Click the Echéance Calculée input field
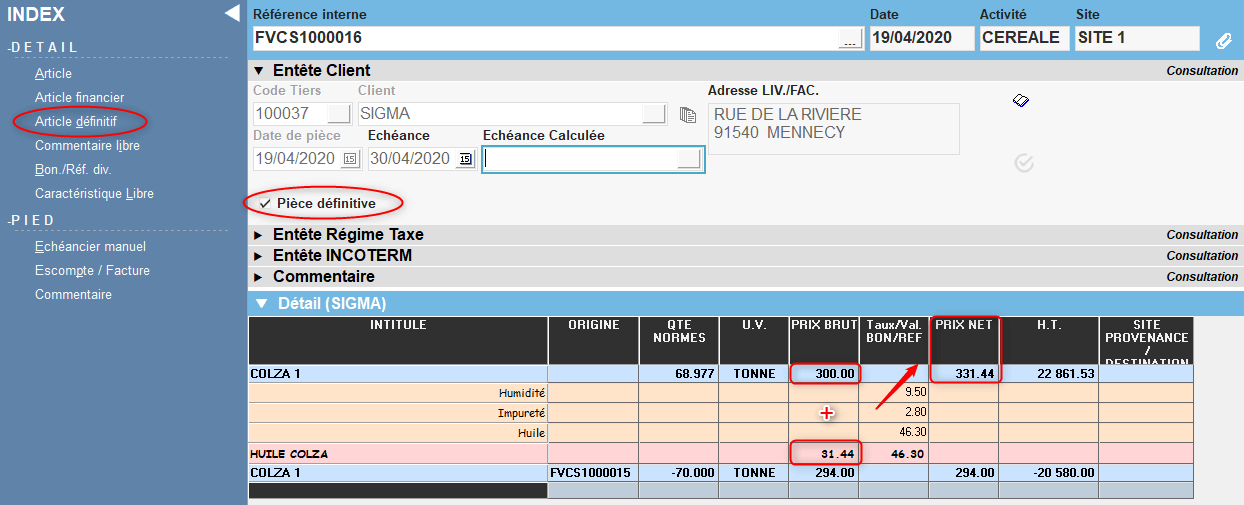1244x505 pixels. (x=579, y=159)
